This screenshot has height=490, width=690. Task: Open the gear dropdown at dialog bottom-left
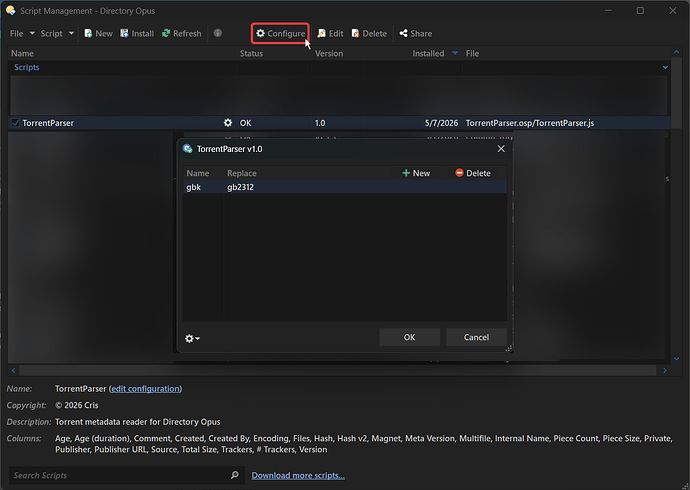click(192, 338)
